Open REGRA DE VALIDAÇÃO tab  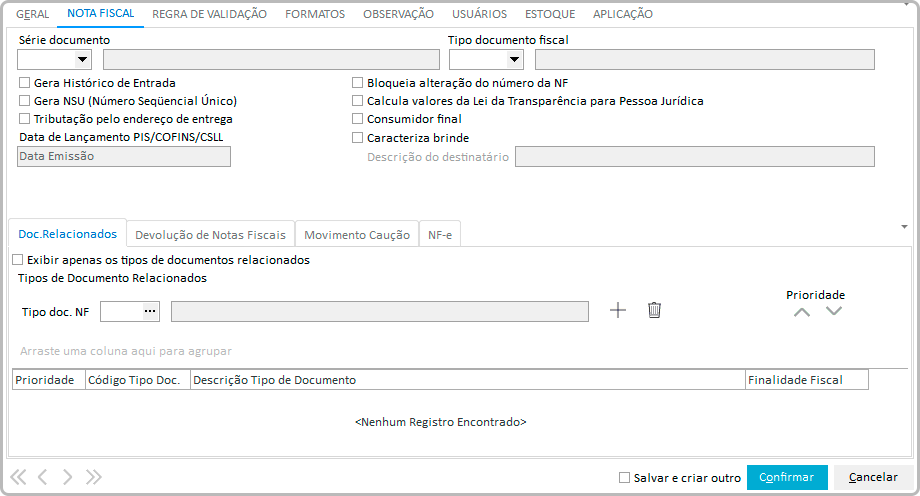click(x=209, y=14)
